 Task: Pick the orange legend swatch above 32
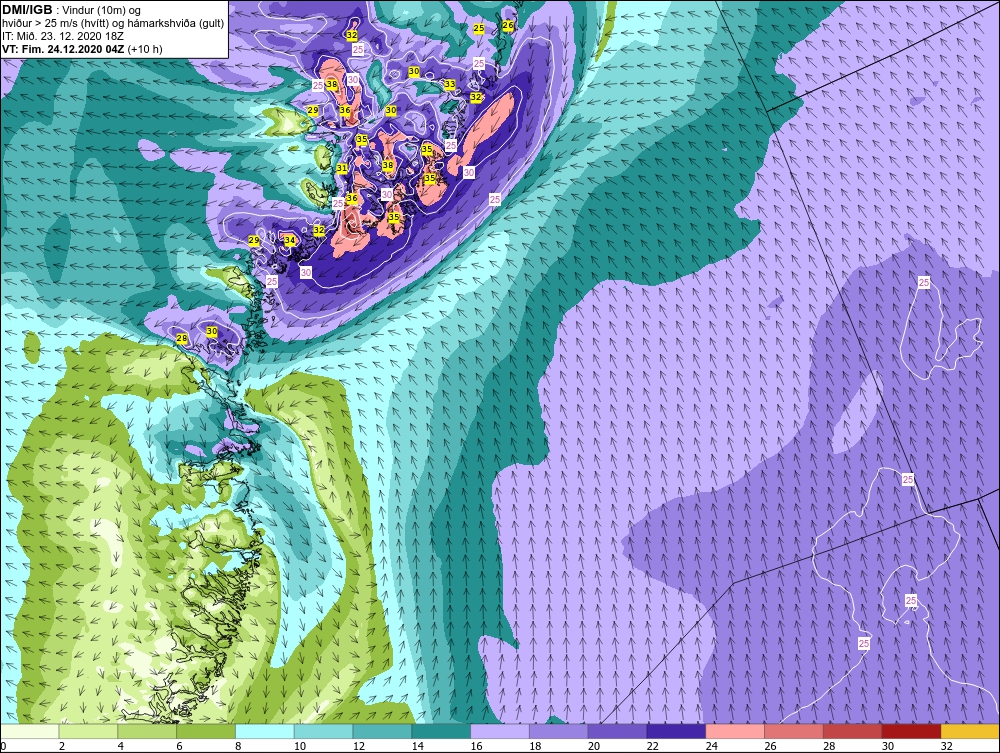970,731
